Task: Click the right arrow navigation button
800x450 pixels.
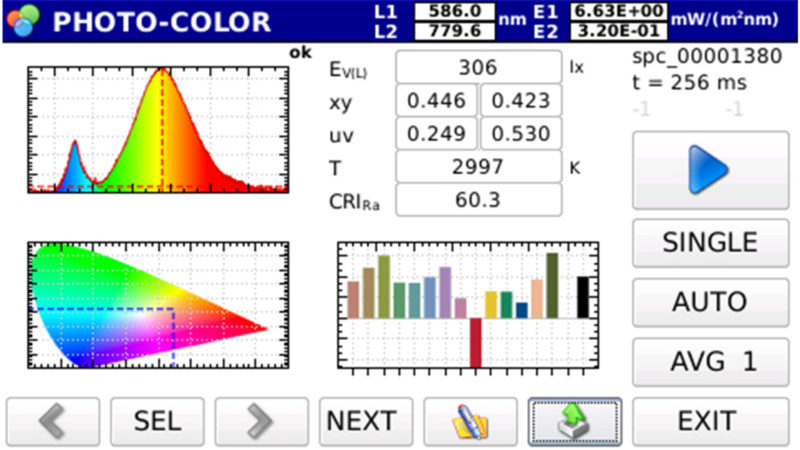Action: coord(261,422)
